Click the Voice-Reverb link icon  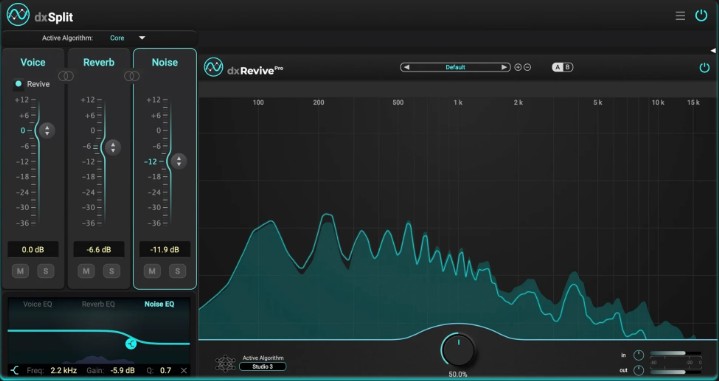[66, 76]
